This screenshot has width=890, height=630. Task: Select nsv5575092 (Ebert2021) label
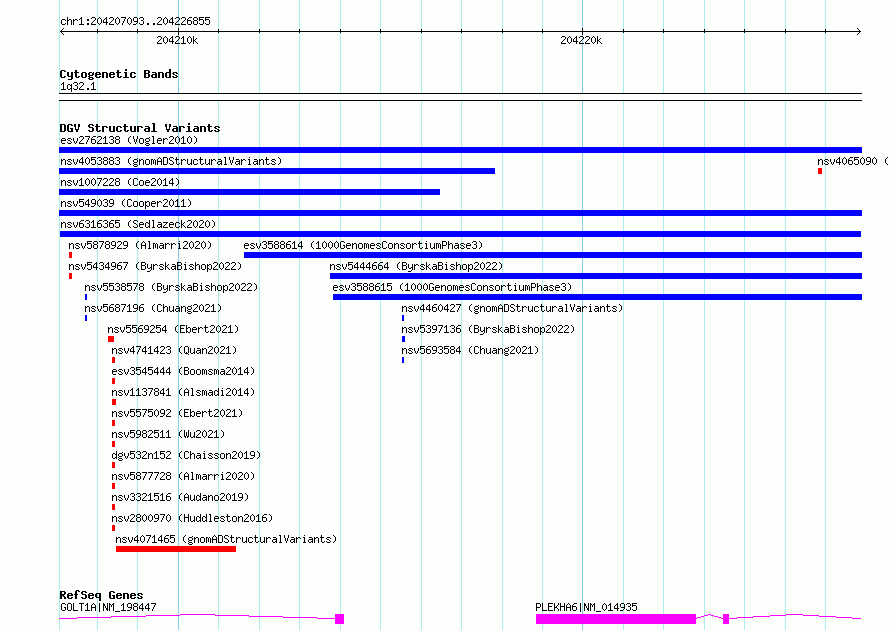coord(177,413)
